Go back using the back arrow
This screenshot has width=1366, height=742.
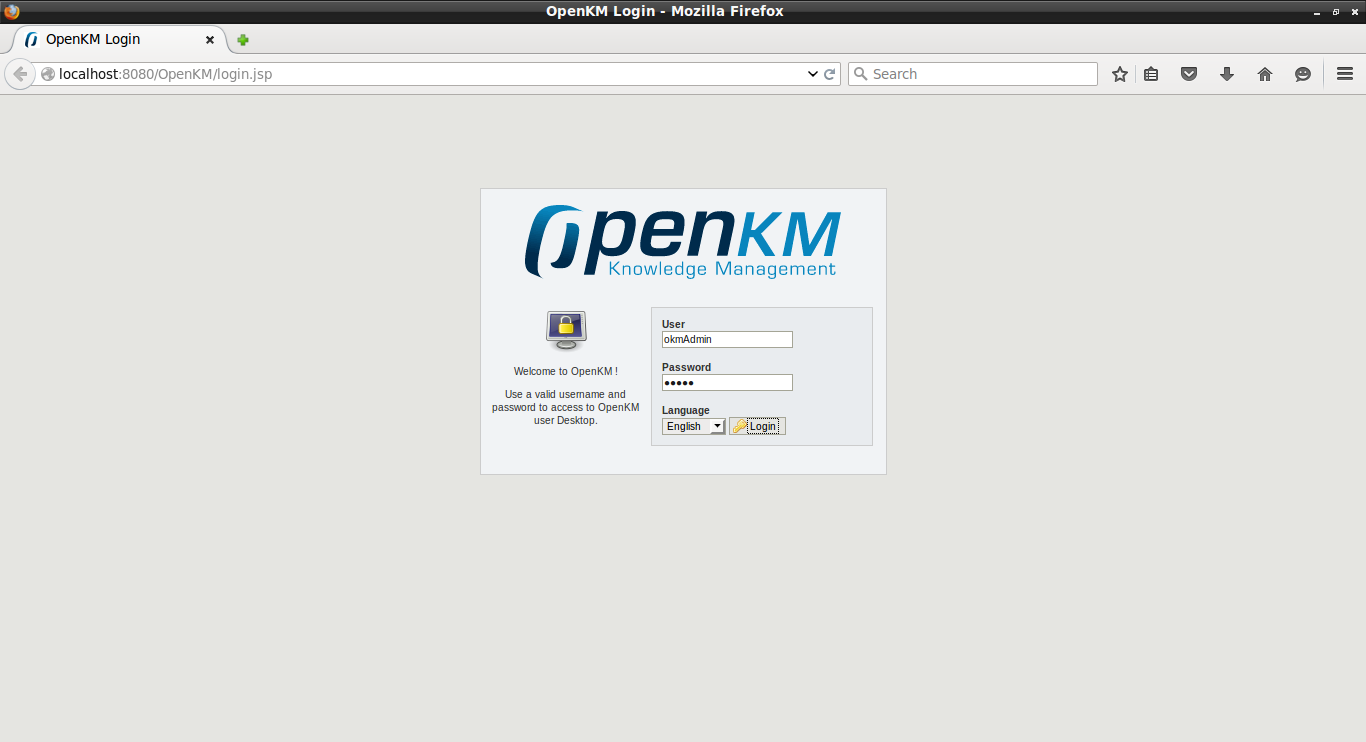[x=20, y=74]
